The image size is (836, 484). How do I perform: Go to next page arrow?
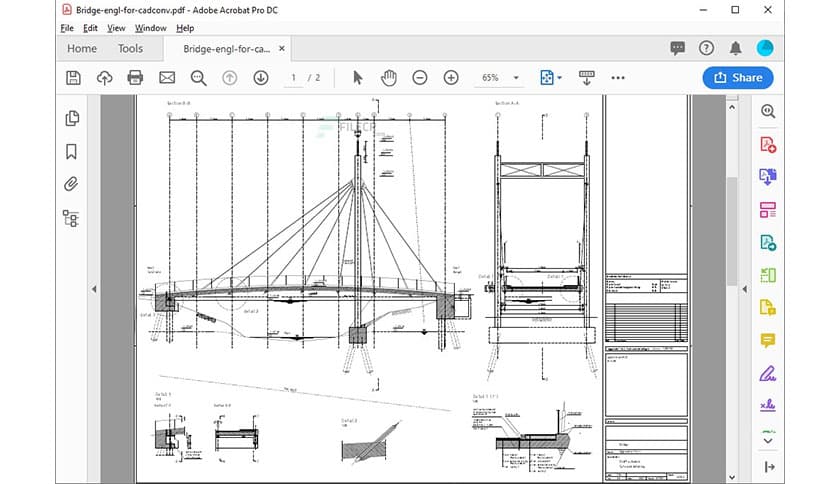click(x=261, y=78)
